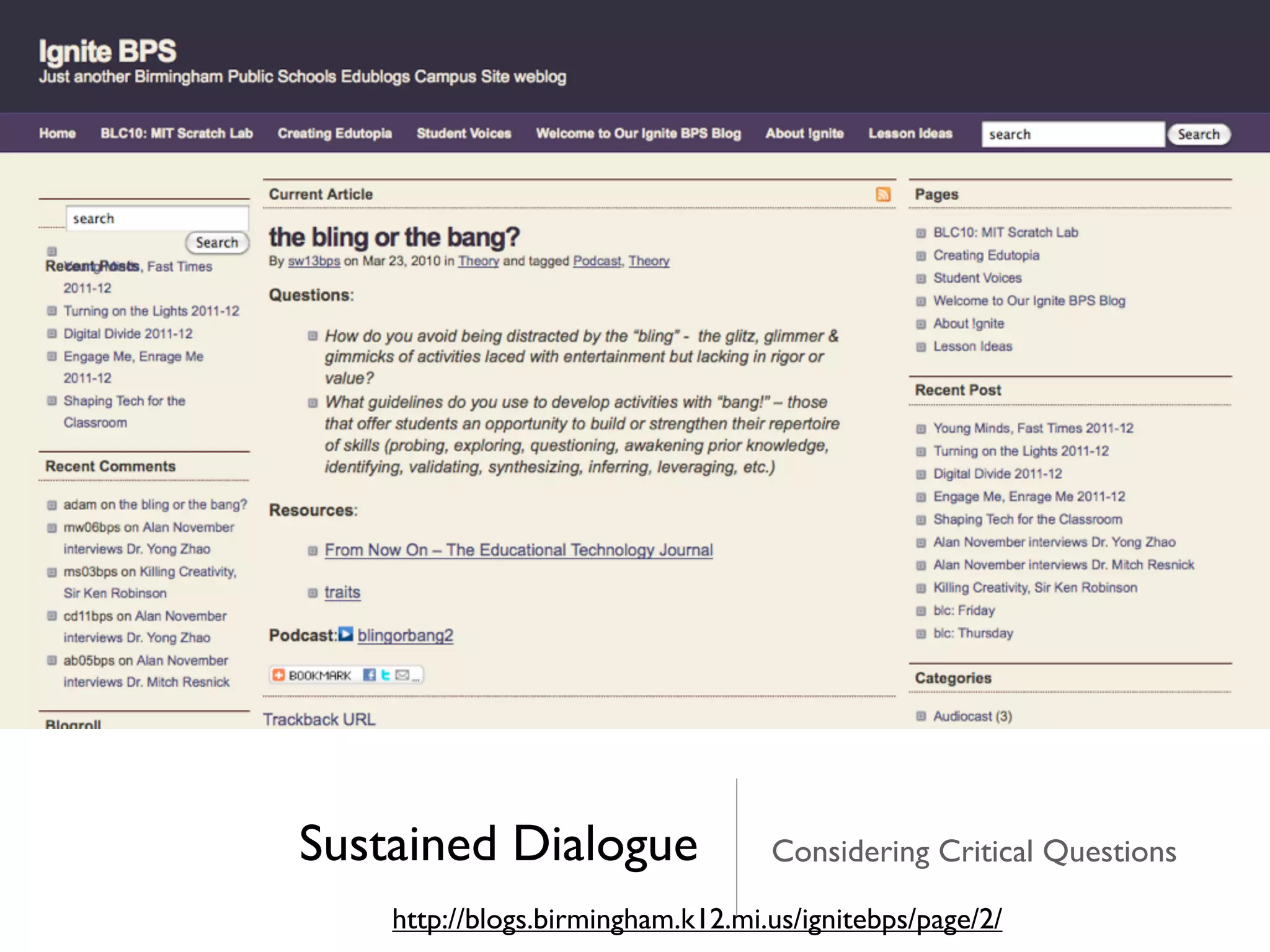Open the Podcast tag link
Screen dimensions: 1270x952
(x=597, y=261)
